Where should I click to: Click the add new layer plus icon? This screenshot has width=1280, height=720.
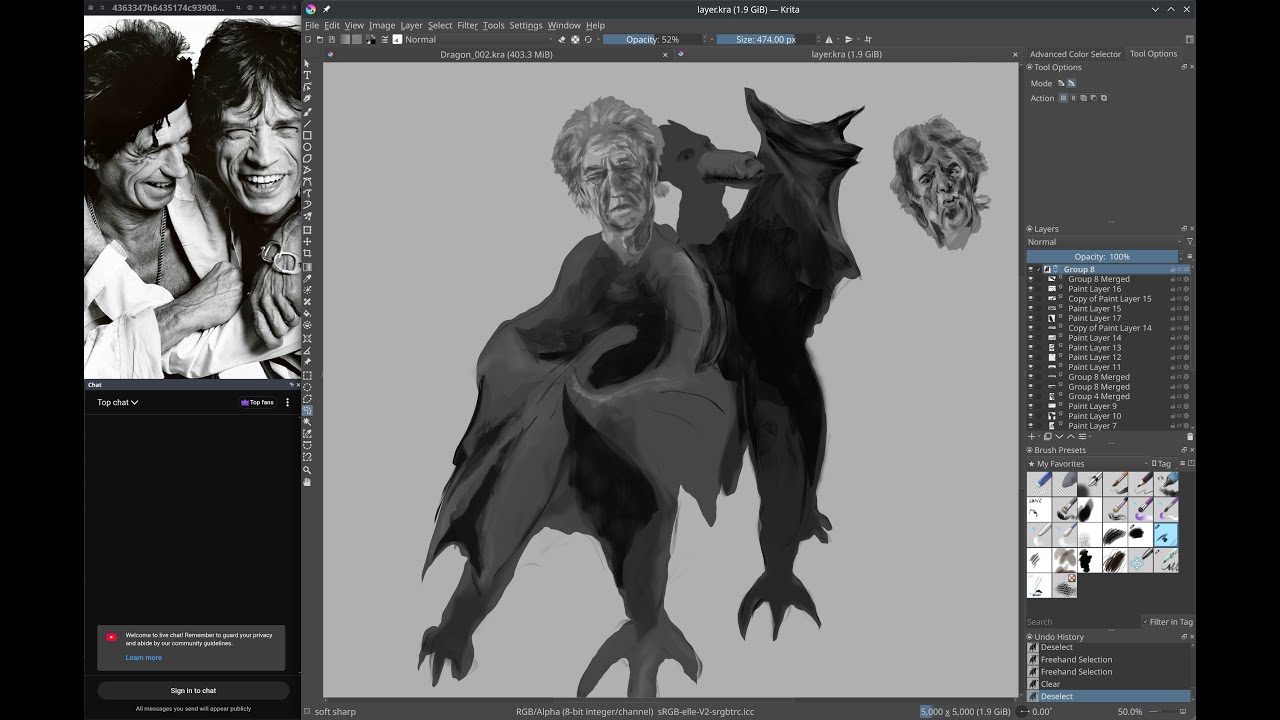(1032, 437)
